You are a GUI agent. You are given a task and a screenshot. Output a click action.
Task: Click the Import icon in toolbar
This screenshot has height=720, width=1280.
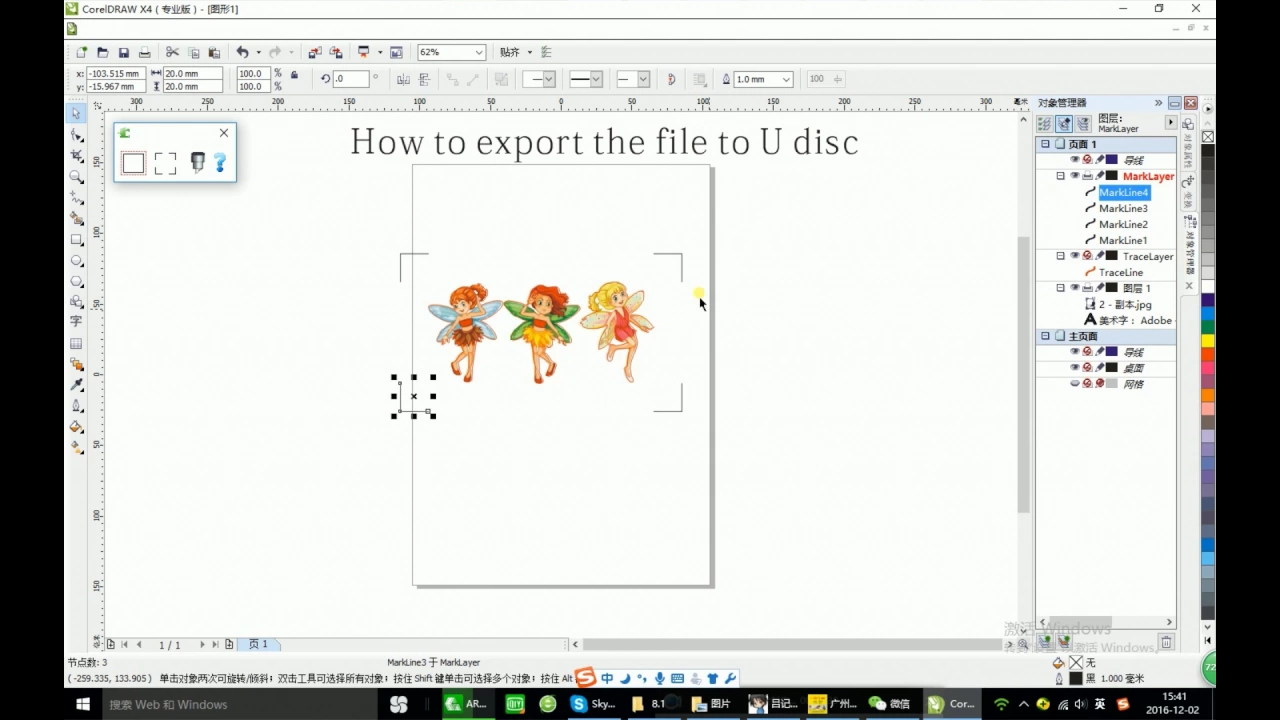(315, 52)
